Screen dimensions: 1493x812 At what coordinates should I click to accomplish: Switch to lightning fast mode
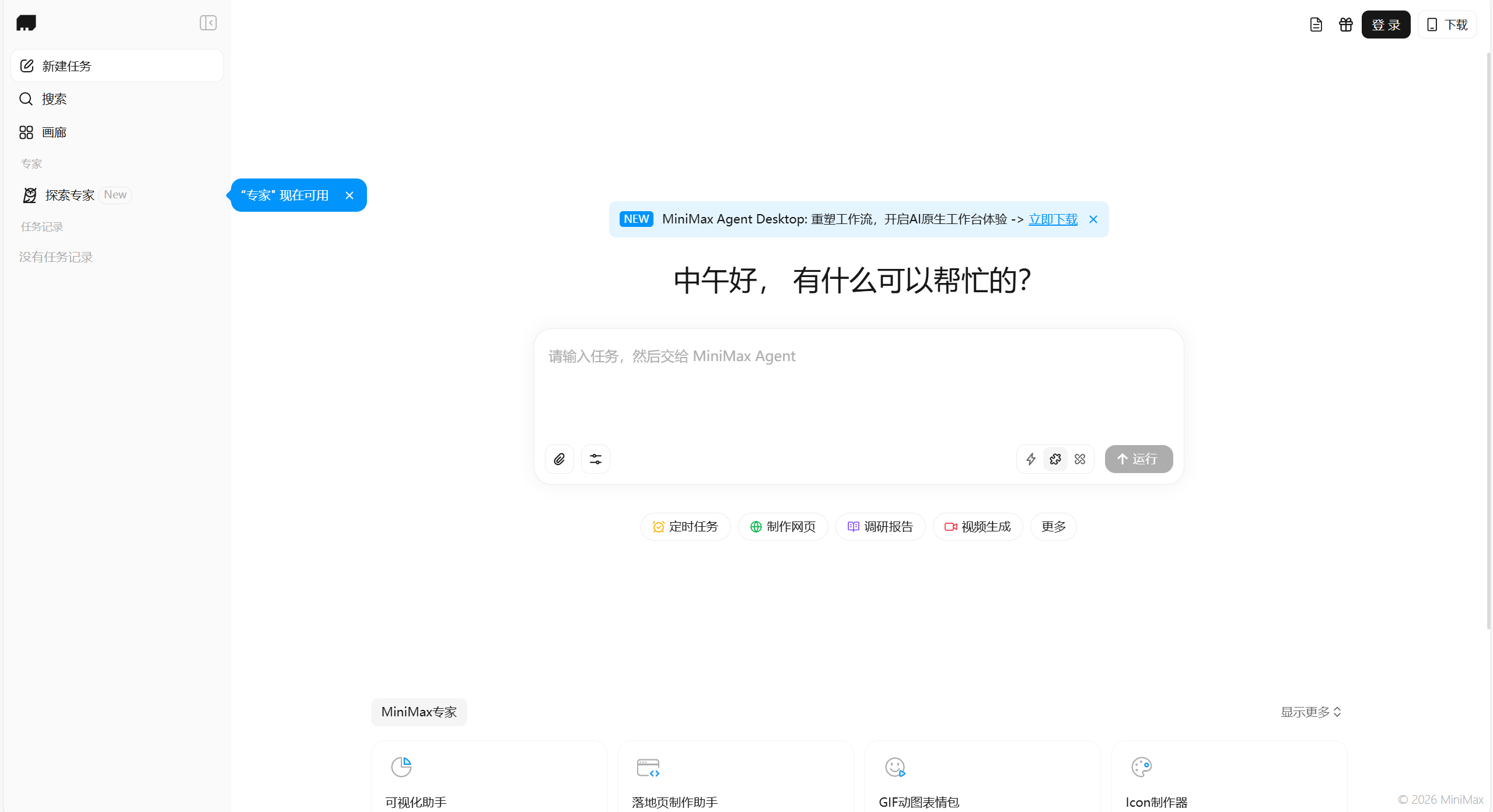(1031, 459)
